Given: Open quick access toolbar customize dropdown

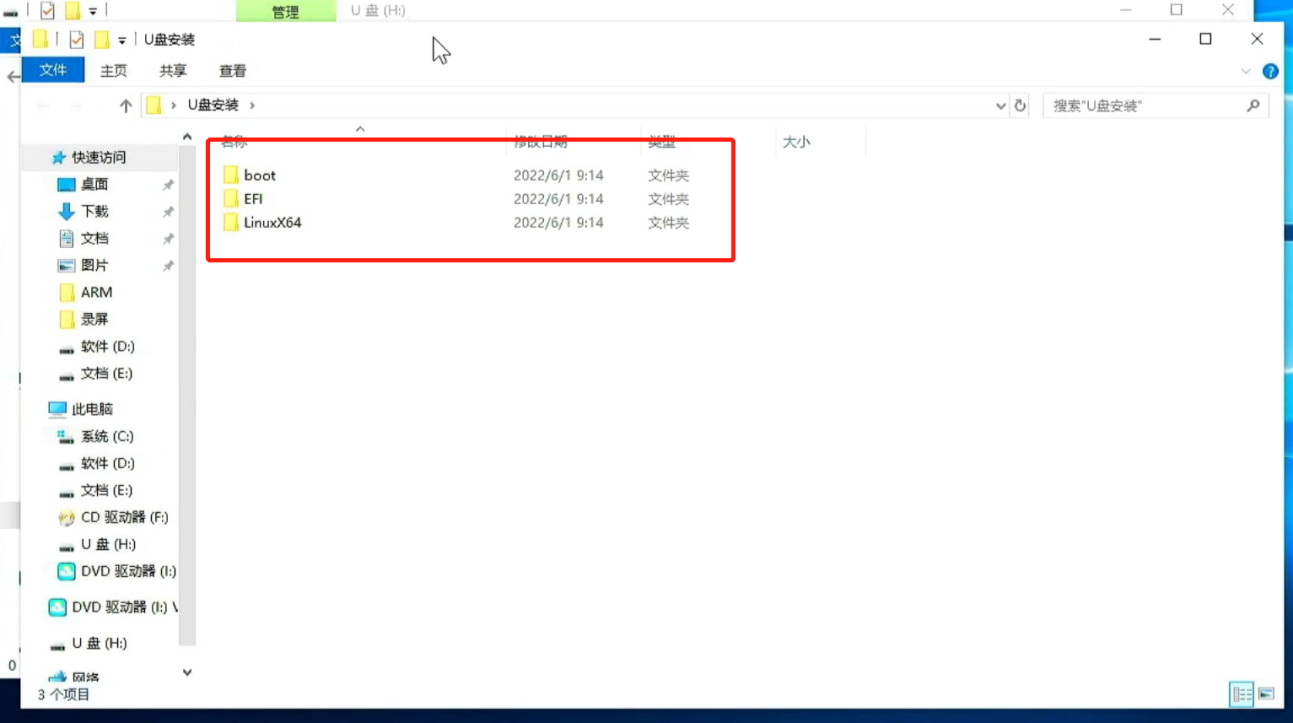Looking at the screenshot, I should pos(122,40).
